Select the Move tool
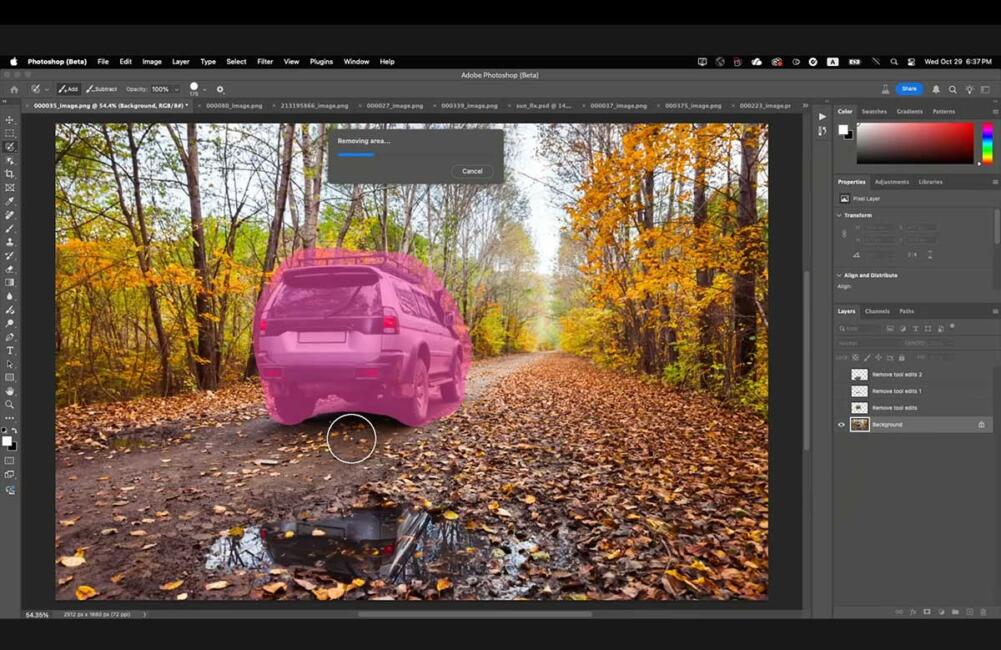 tap(10, 120)
